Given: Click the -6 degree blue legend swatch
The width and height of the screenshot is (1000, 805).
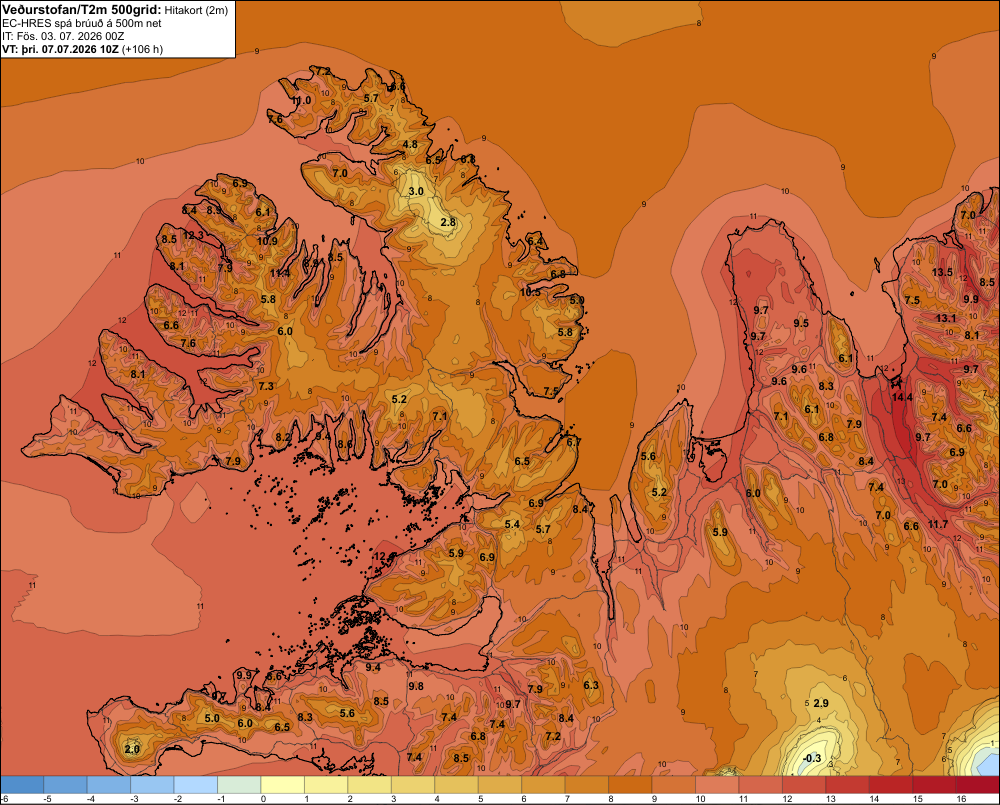Looking at the screenshot, I should (22, 785).
